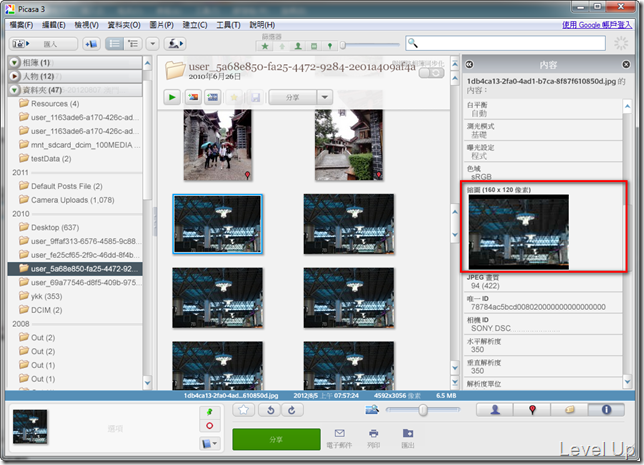The width and height of the screenshot is (644, 465).
Task: Switch to tree folder view
Action: coord(133,44)
